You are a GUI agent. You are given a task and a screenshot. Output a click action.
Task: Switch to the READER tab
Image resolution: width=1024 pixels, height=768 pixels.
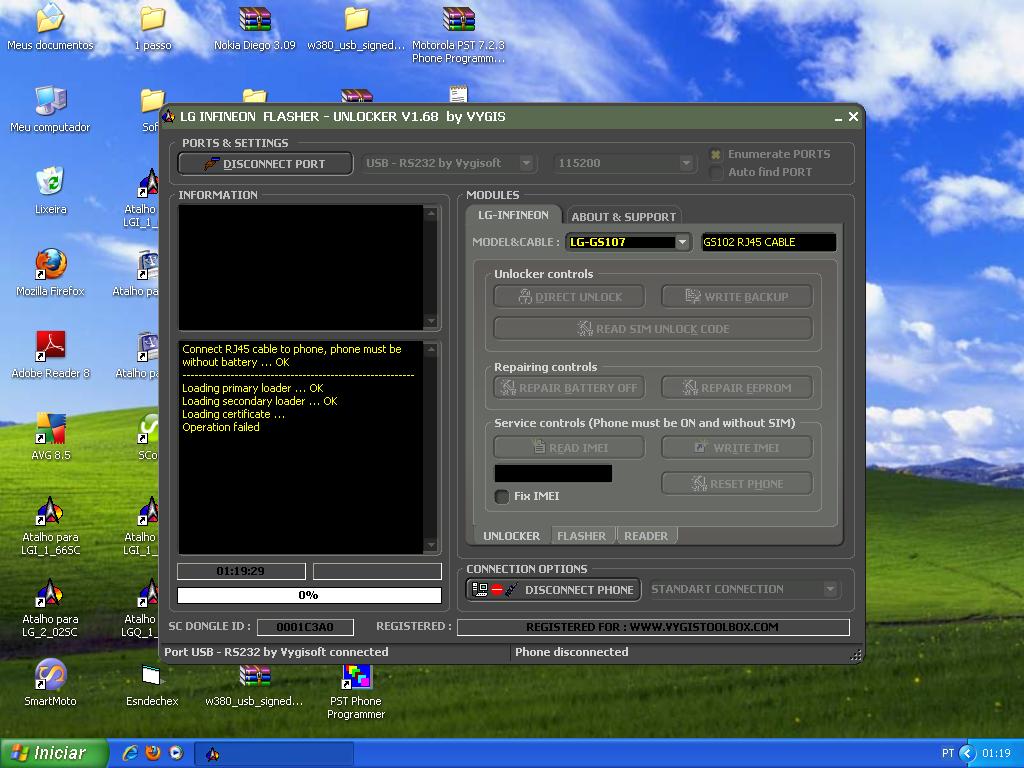646,536
